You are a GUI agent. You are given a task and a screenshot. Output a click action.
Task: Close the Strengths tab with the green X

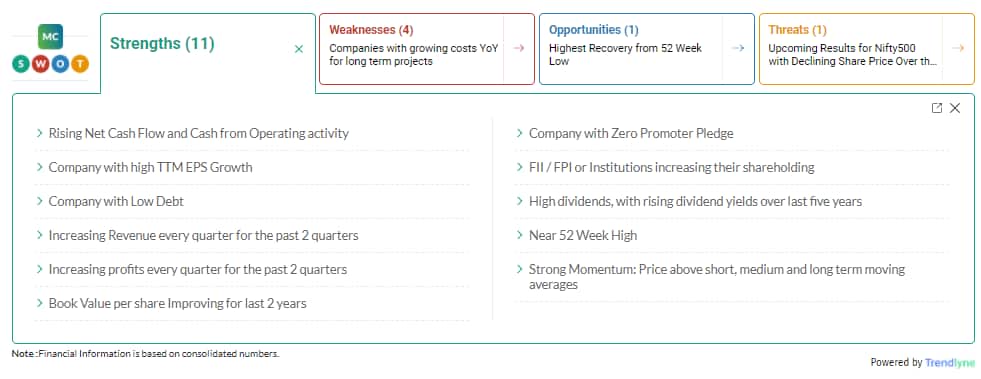(299, 49)
